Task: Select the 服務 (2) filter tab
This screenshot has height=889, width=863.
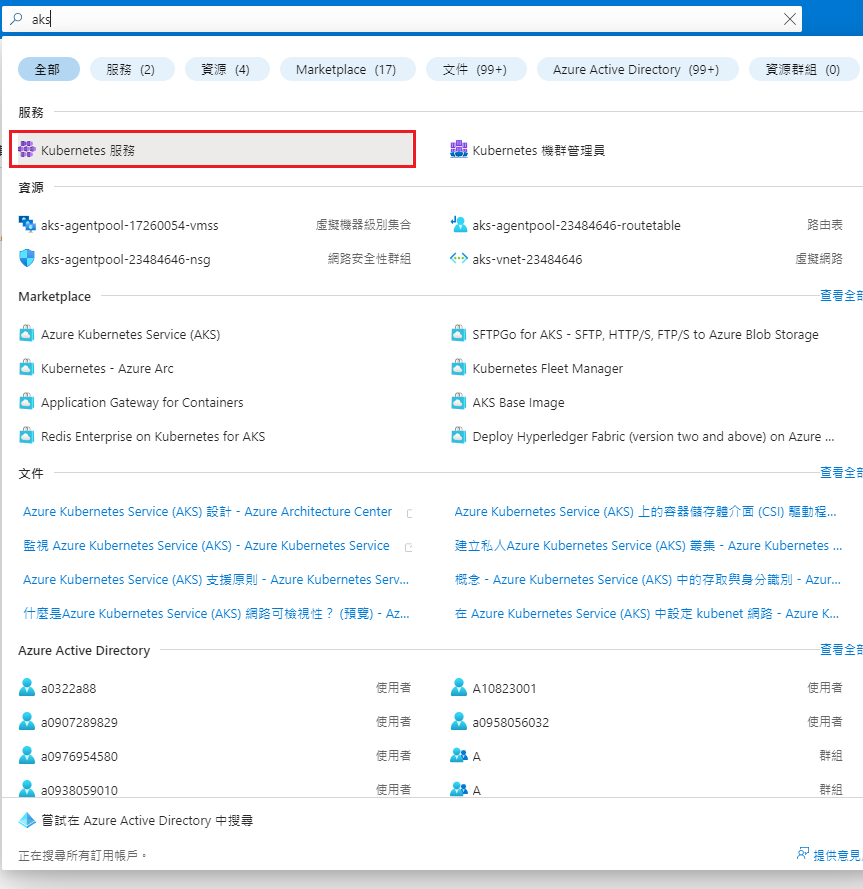Action: click(132, 69)
